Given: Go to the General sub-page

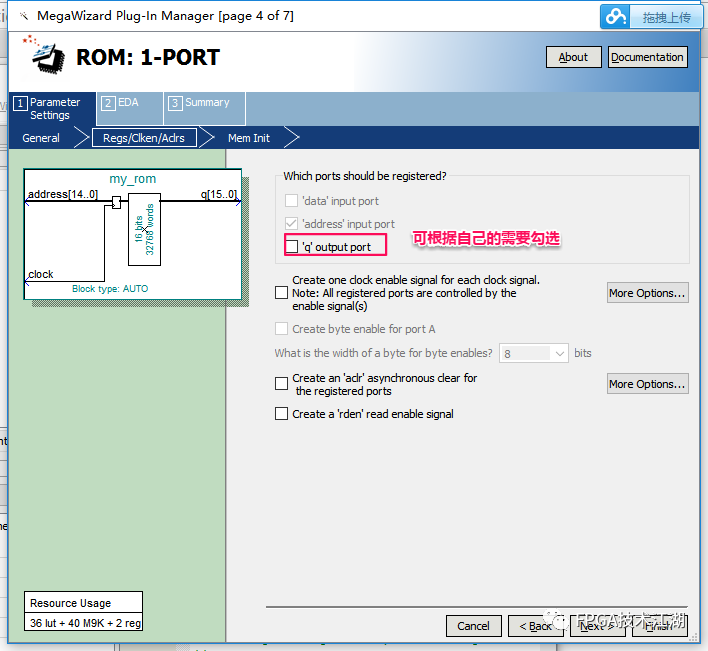Looking at the screenshot, I should click(x=41, y=138).
